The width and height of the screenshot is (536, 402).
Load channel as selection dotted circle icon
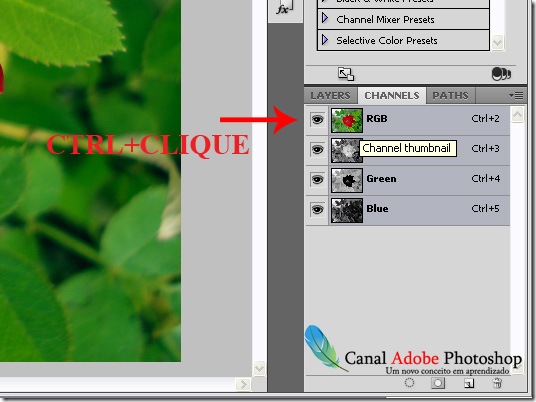[409, 383]
